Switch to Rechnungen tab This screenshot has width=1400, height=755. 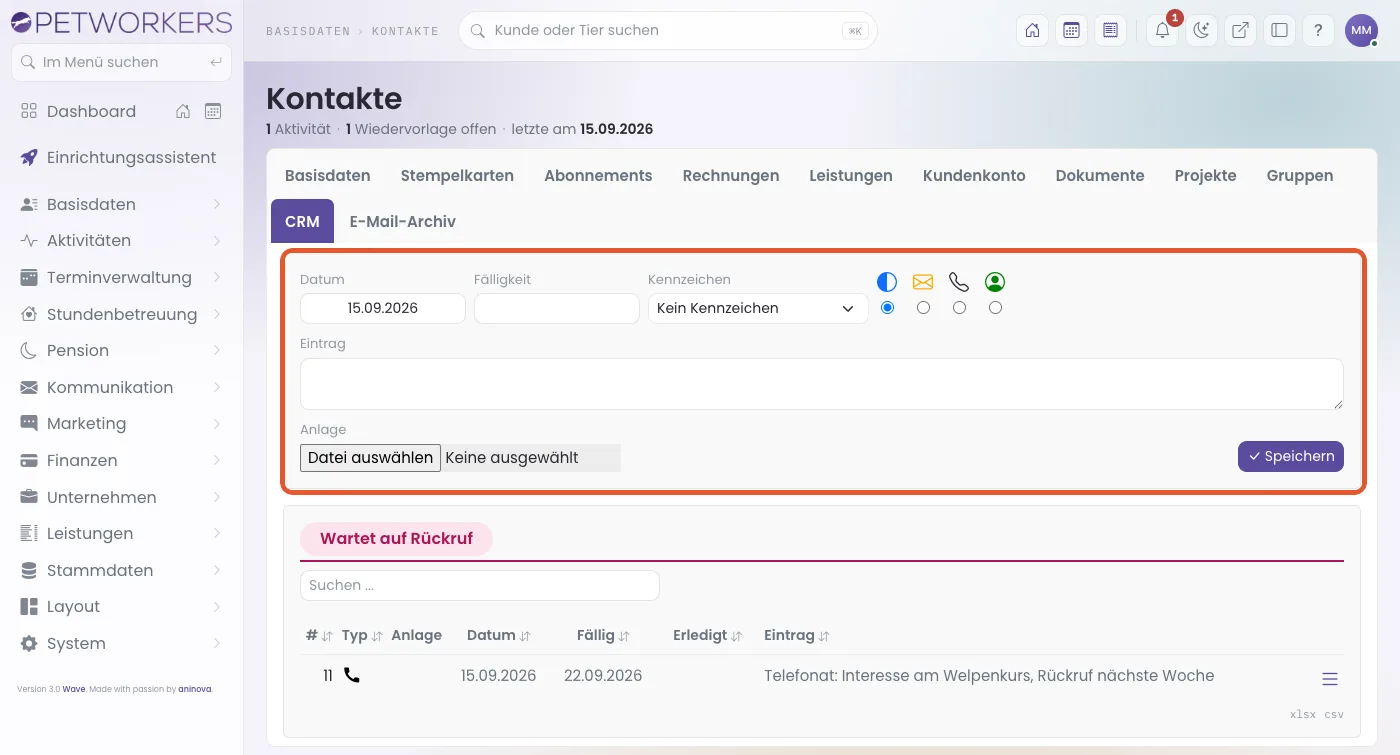click(x=731, y=175)
